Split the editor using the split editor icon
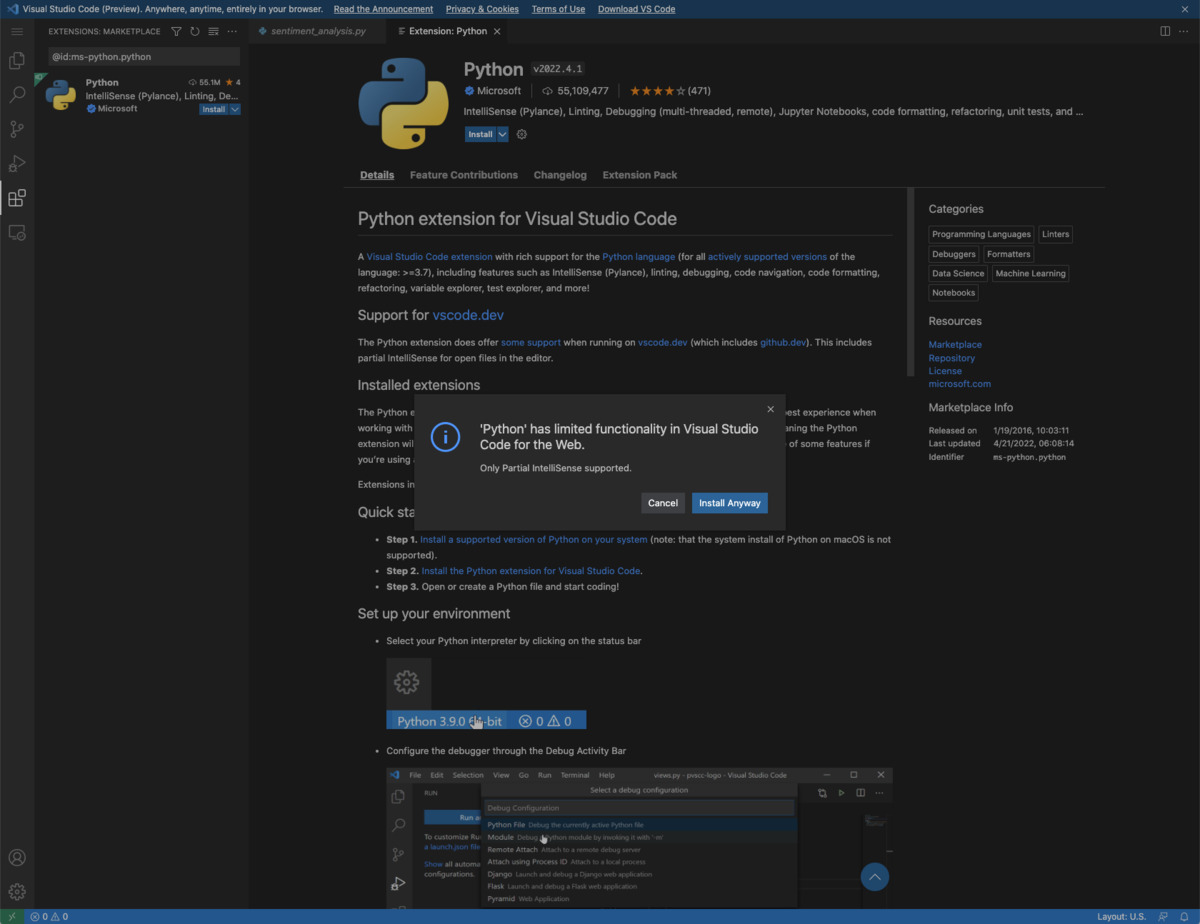The height and width of the screenshot is (924, 1200). 1164,31
